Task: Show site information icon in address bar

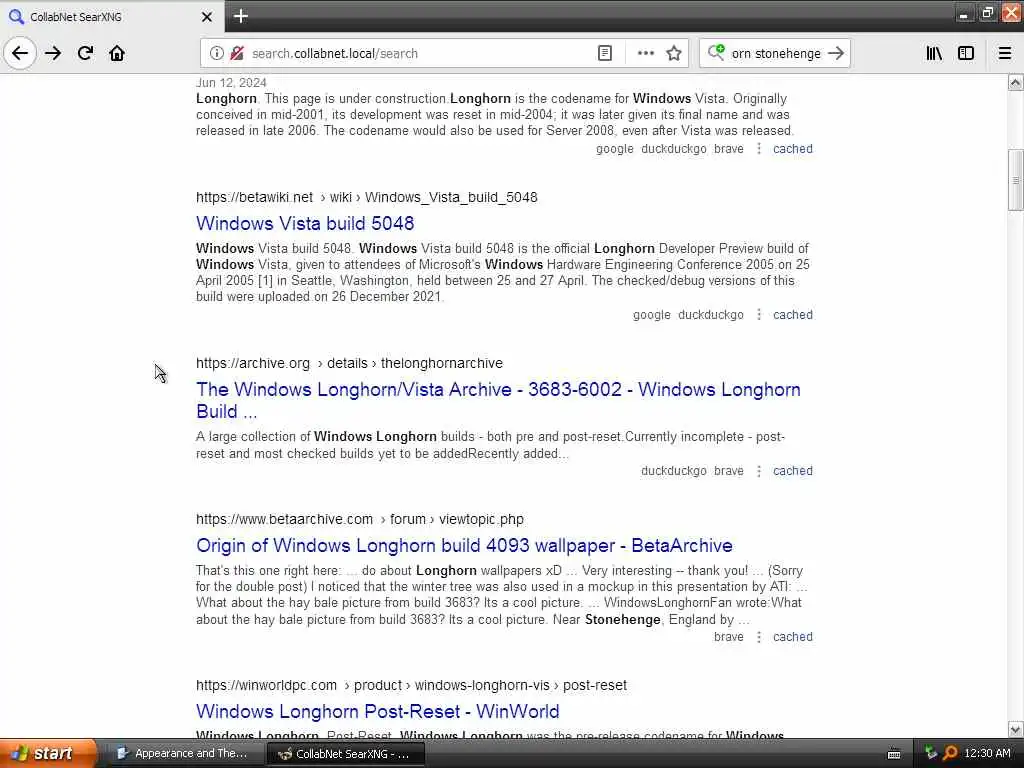Action: tap(216, 53)
